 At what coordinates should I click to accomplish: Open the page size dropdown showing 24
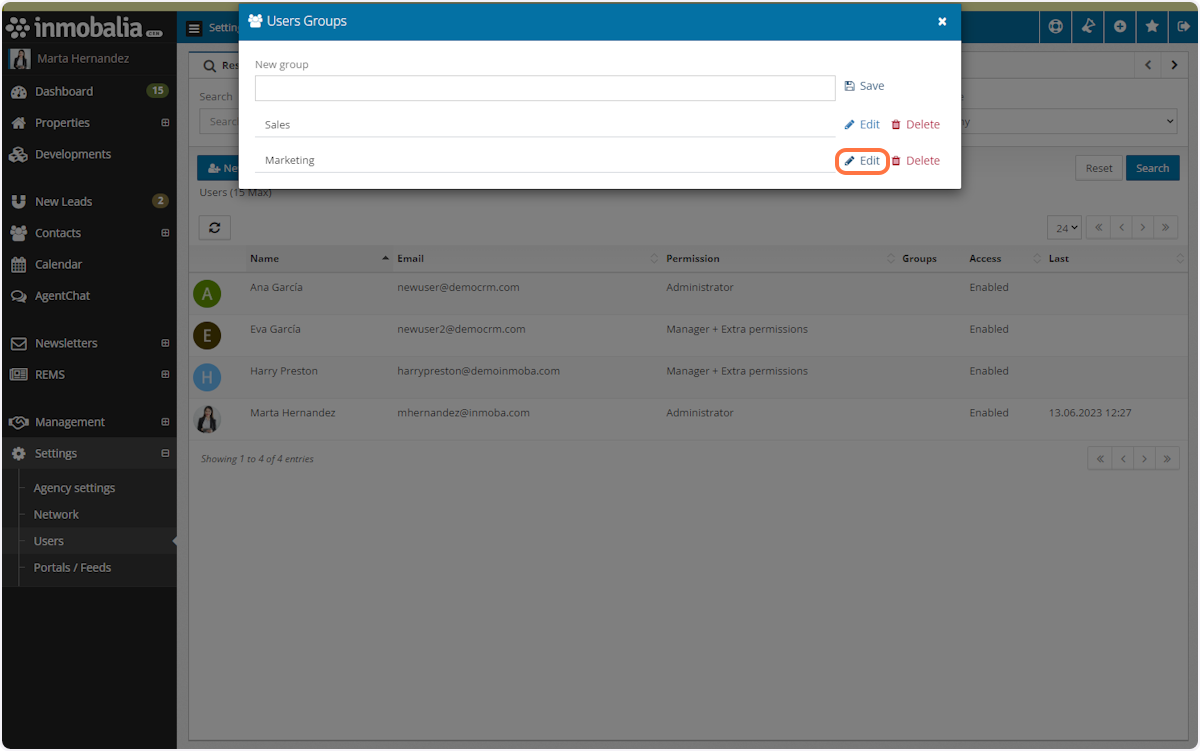coord(1067,228)
